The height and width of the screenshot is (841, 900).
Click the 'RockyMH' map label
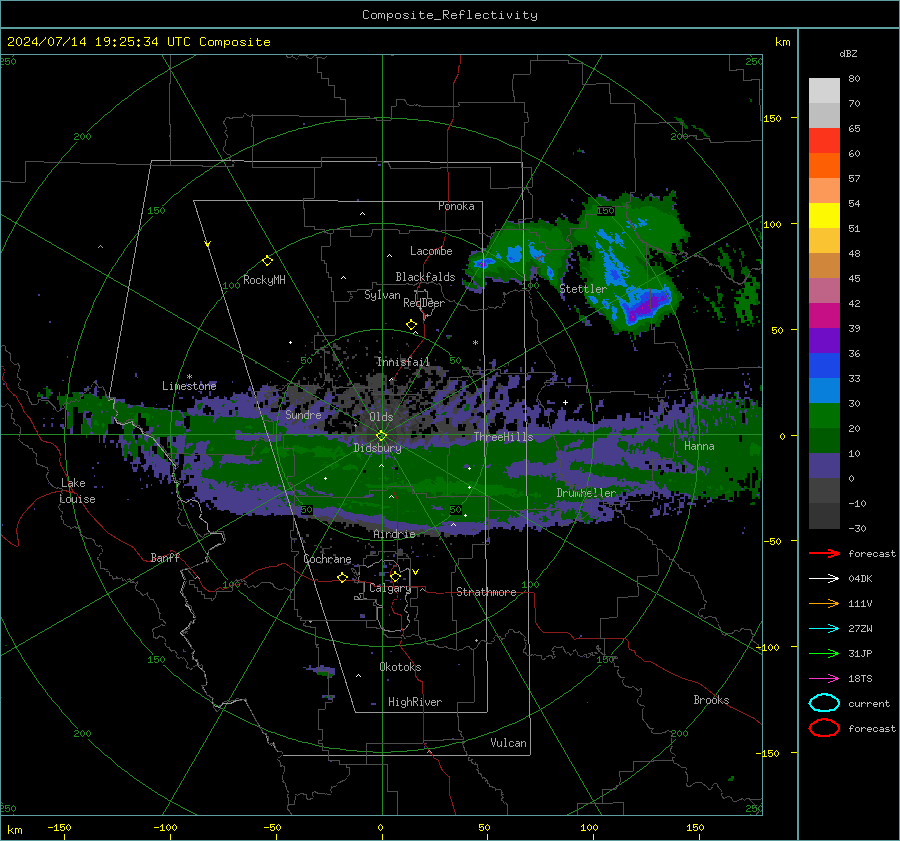(264, 280)
